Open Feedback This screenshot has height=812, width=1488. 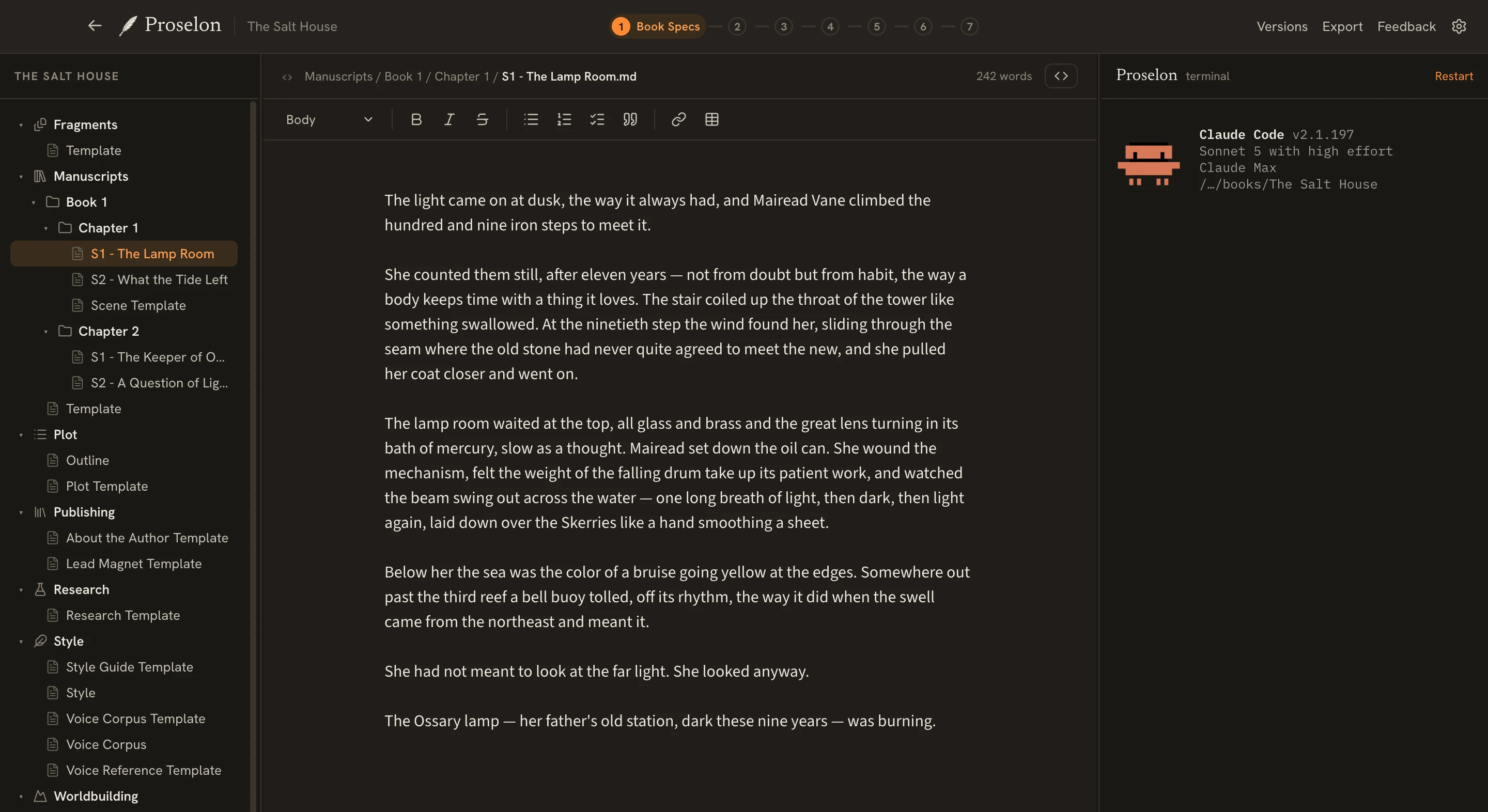tap(1406, 26)
